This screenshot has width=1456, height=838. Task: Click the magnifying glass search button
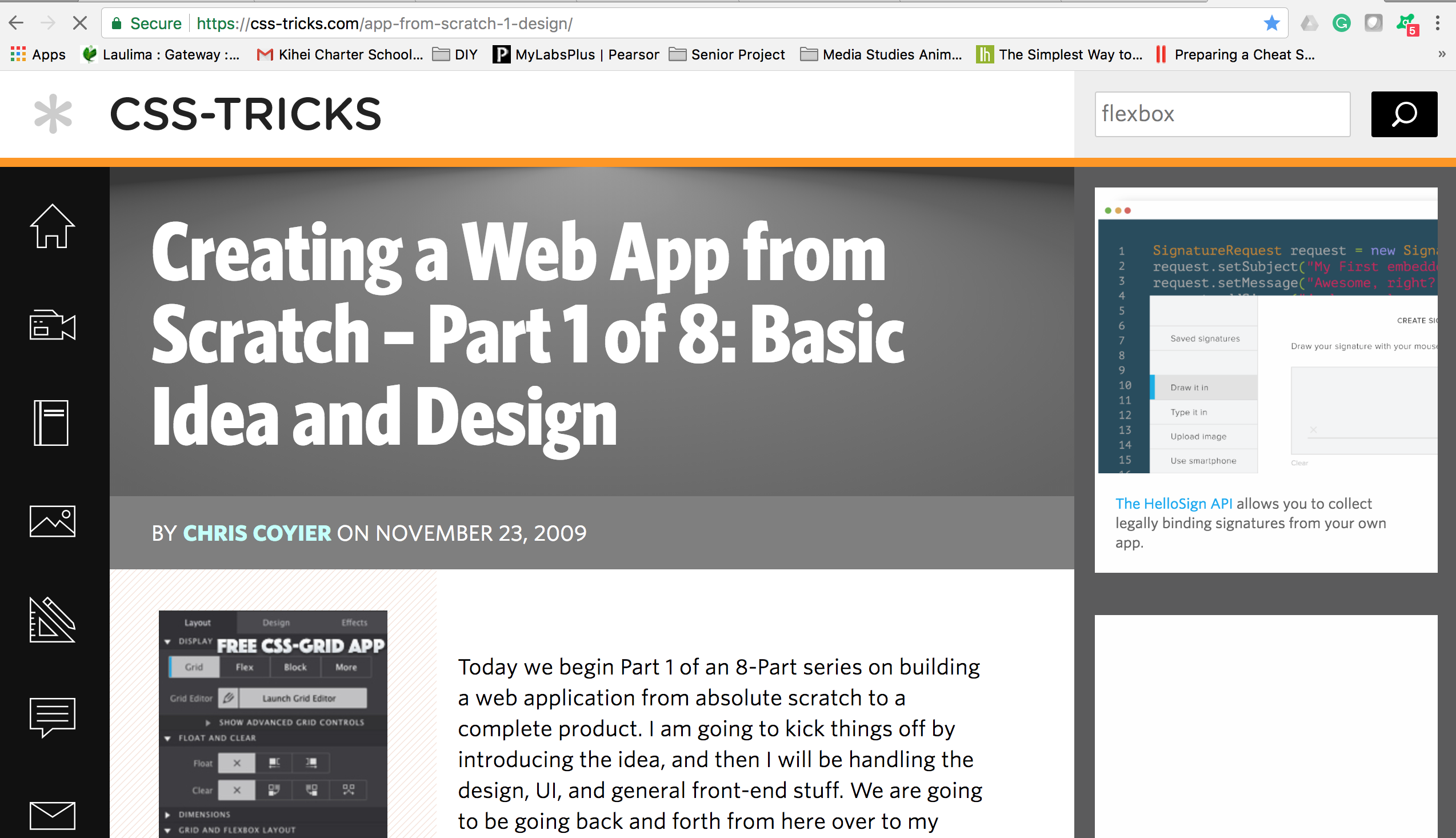pos(1403,114)
